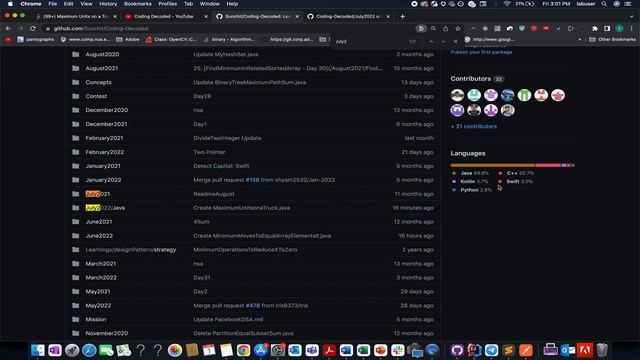Open the Contributors heading link
This screenshot has width=640, height=360.
point(471,78)
